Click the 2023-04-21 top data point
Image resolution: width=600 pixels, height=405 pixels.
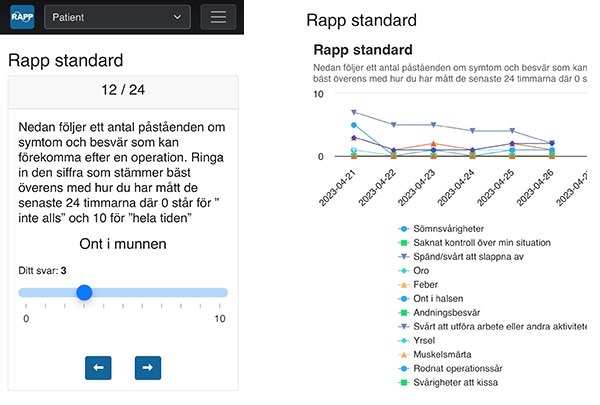click(354, 112)
